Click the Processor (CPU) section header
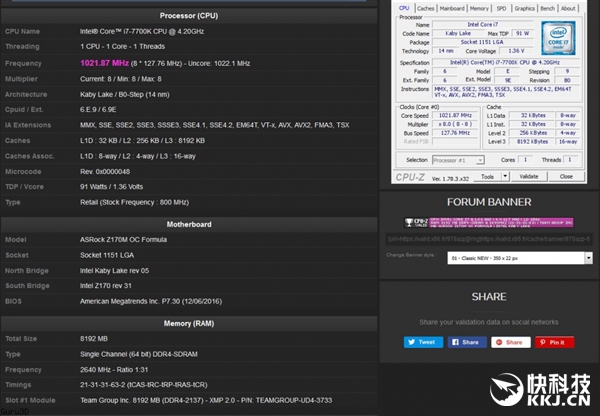The width and height of the screenshot is (600, 416). tap(189, 16)
